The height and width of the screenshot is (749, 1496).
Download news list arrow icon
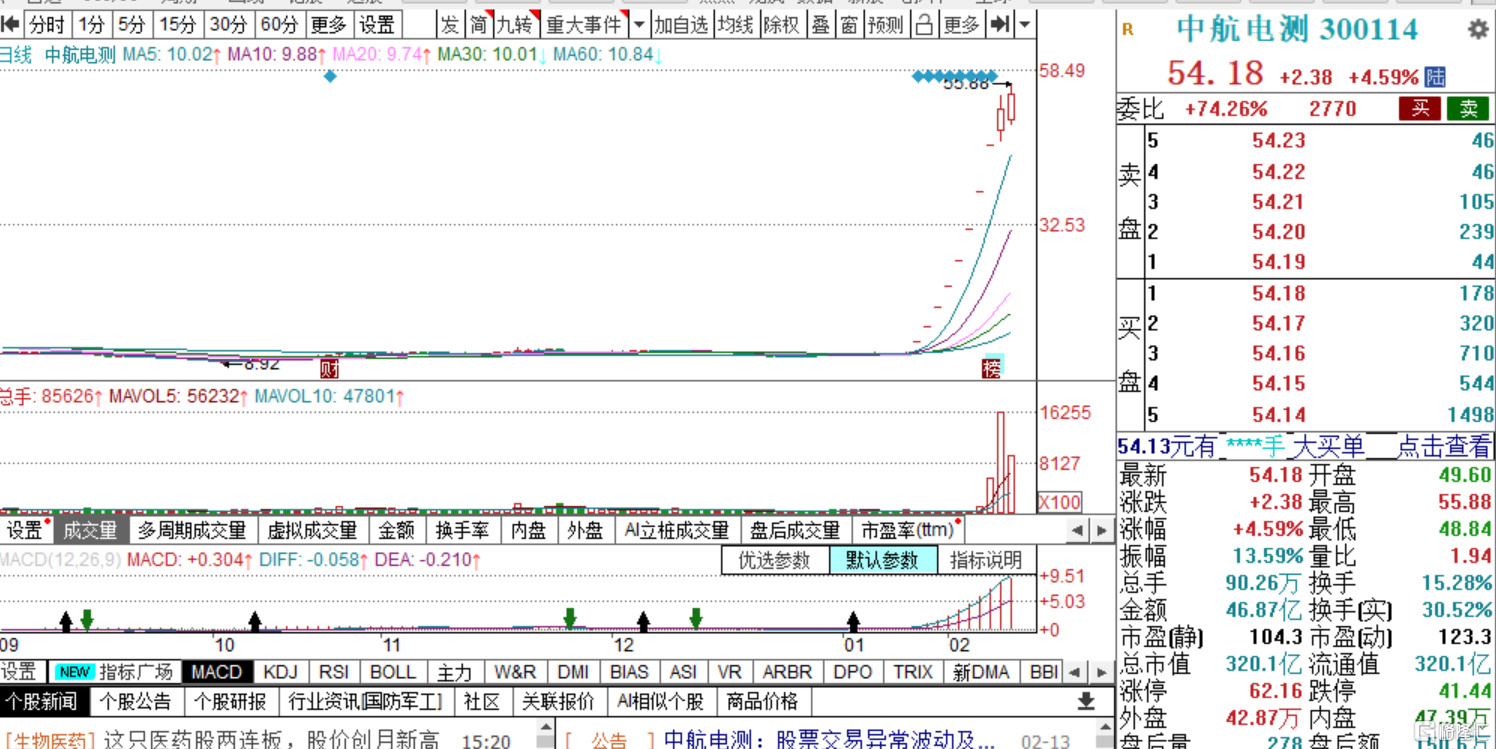tap(1087, 702)
